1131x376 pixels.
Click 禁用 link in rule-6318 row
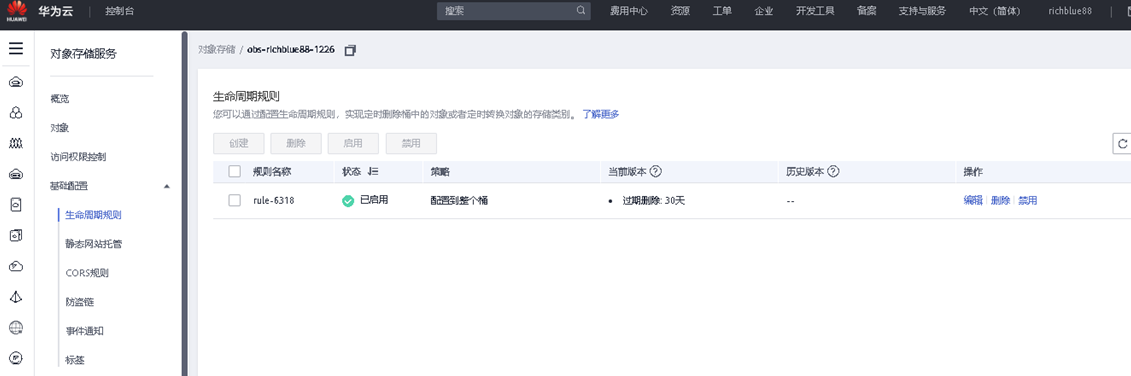1028,201
